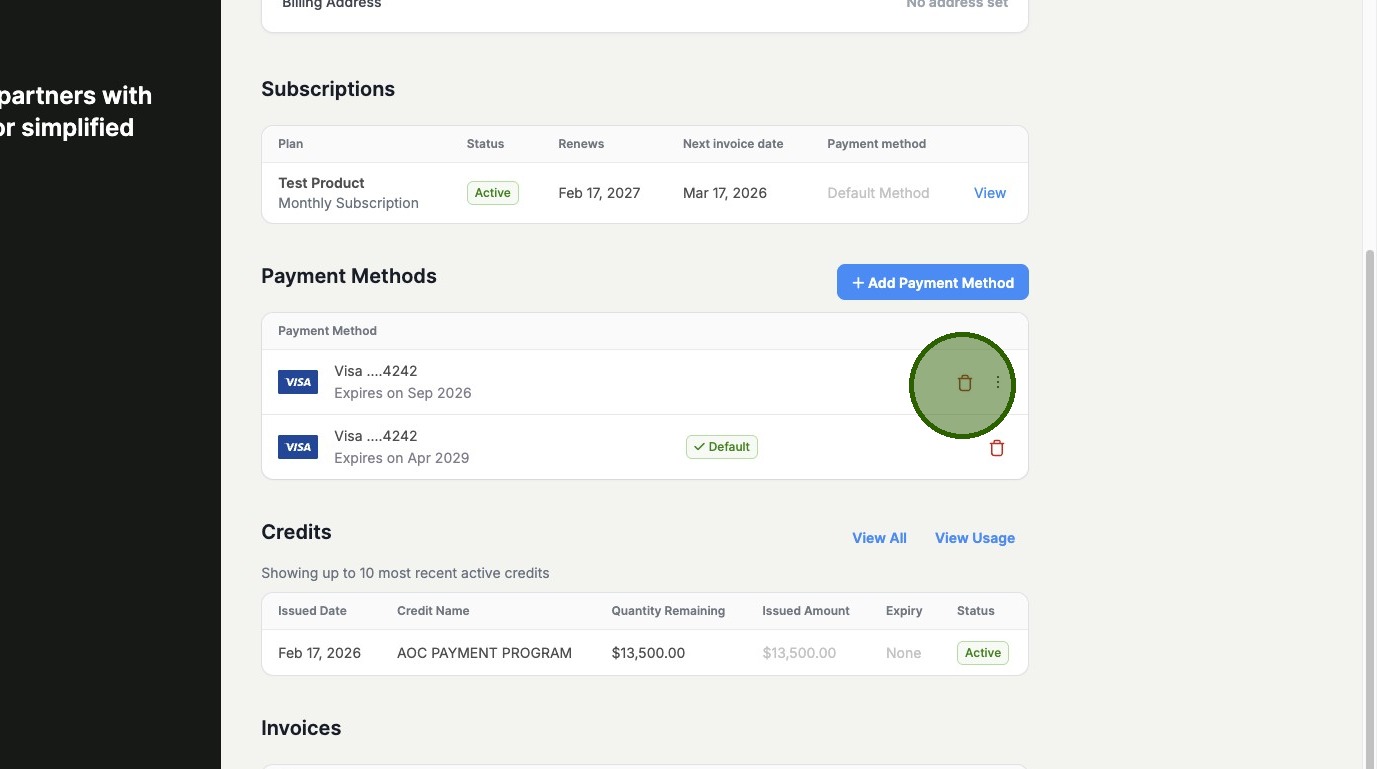View the Test Product subscription details
The image size is (1377, 769).
coord(989,193)
